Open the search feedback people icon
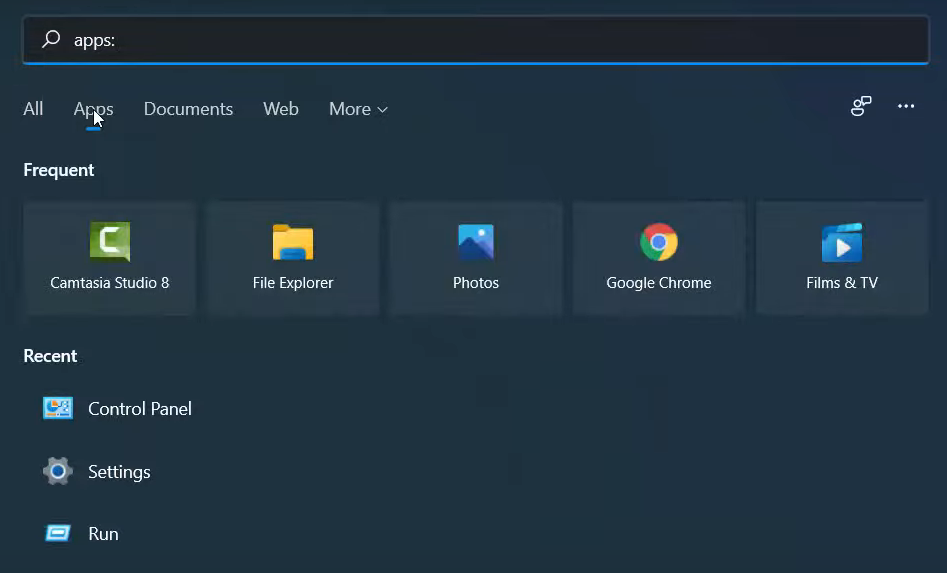 point(861,107)
